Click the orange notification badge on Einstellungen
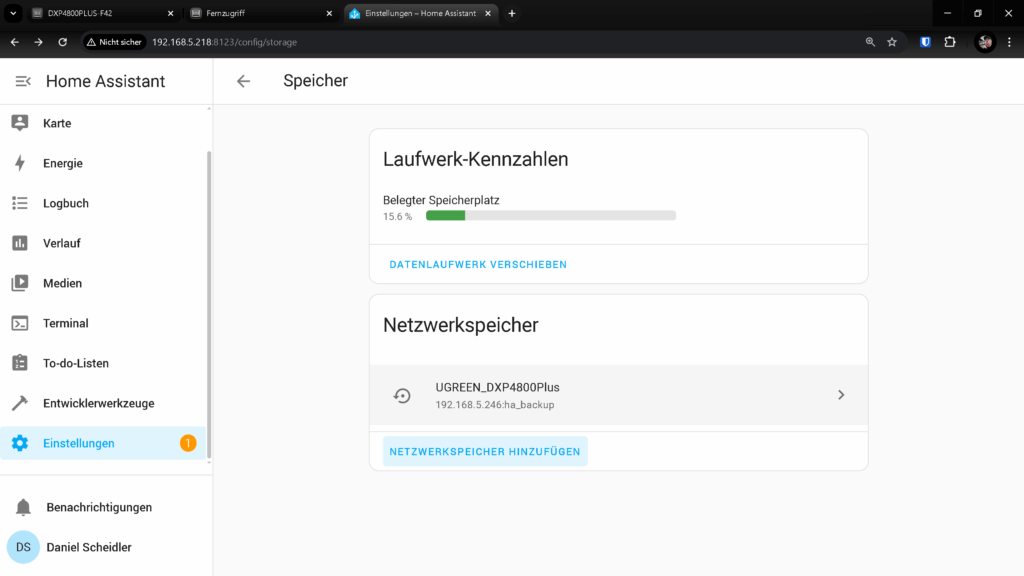This screenshot has width=1024, height=576. pos(188,443)
